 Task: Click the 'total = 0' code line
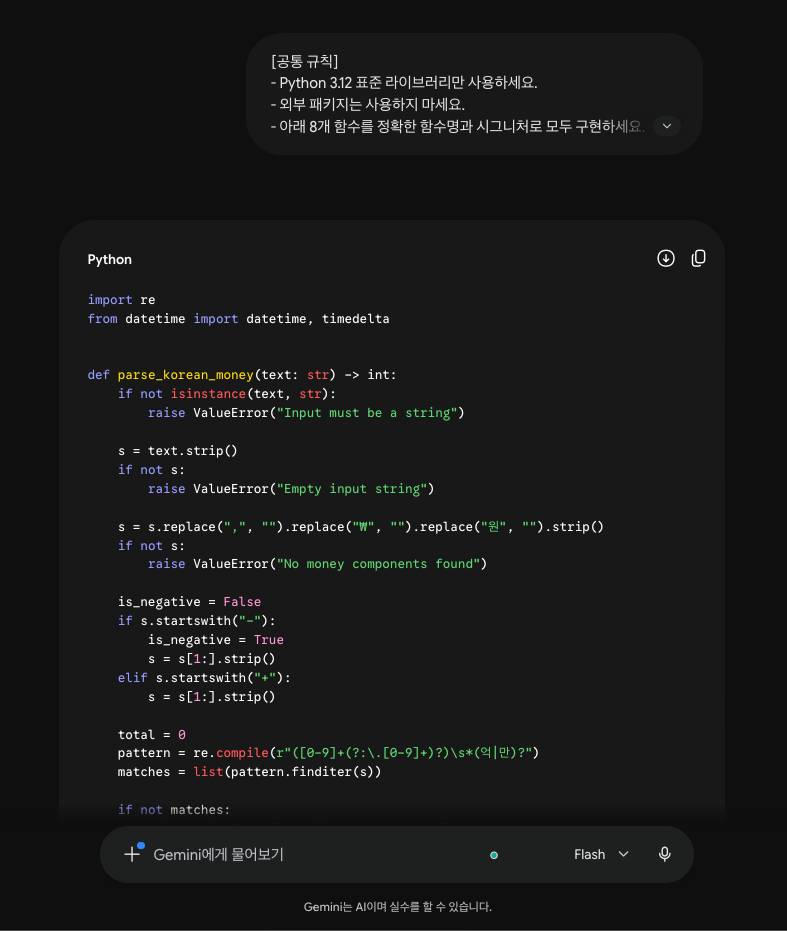152,734
